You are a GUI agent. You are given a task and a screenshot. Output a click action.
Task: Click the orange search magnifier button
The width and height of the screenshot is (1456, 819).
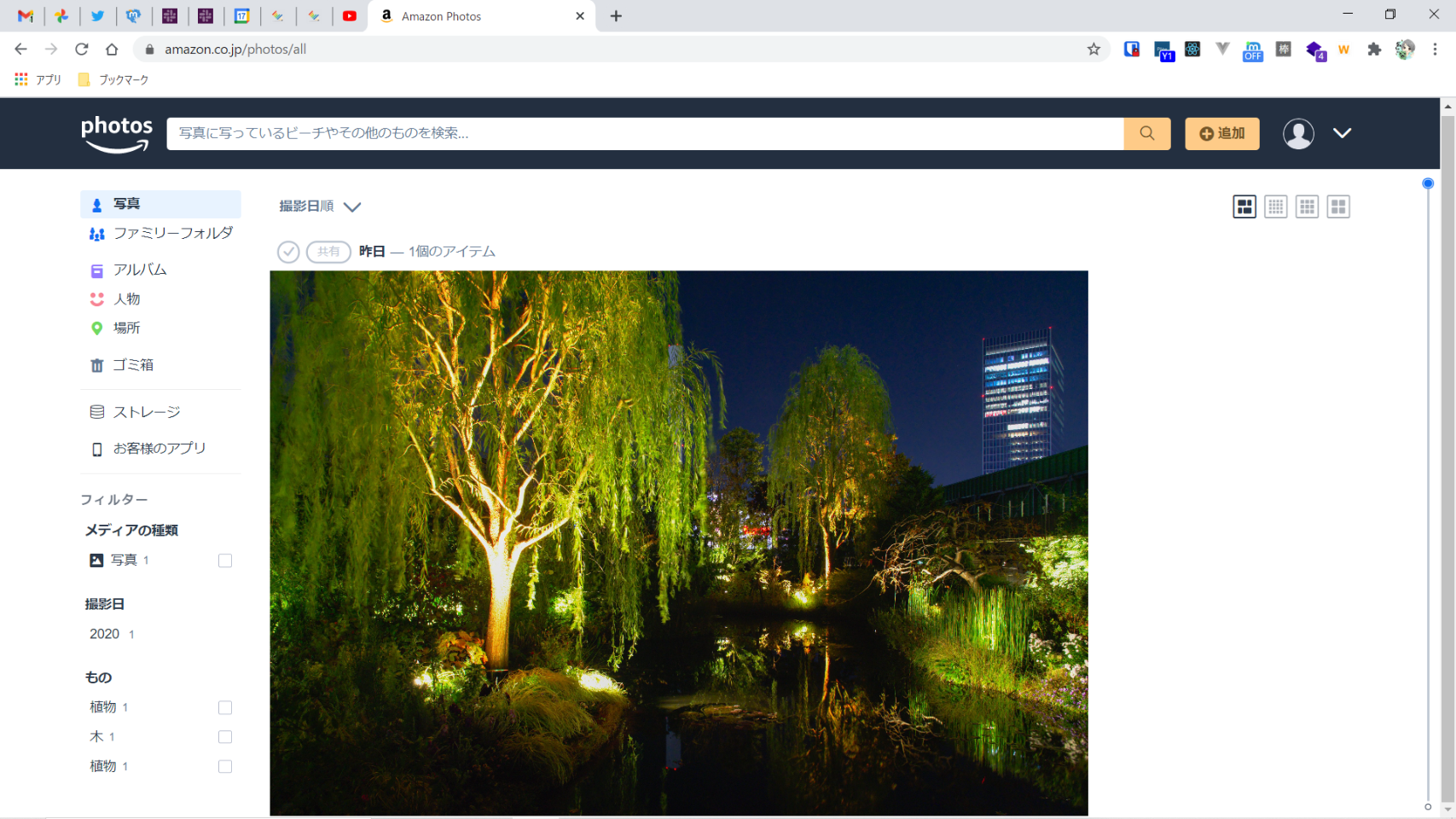click(x=1146, y=133)
